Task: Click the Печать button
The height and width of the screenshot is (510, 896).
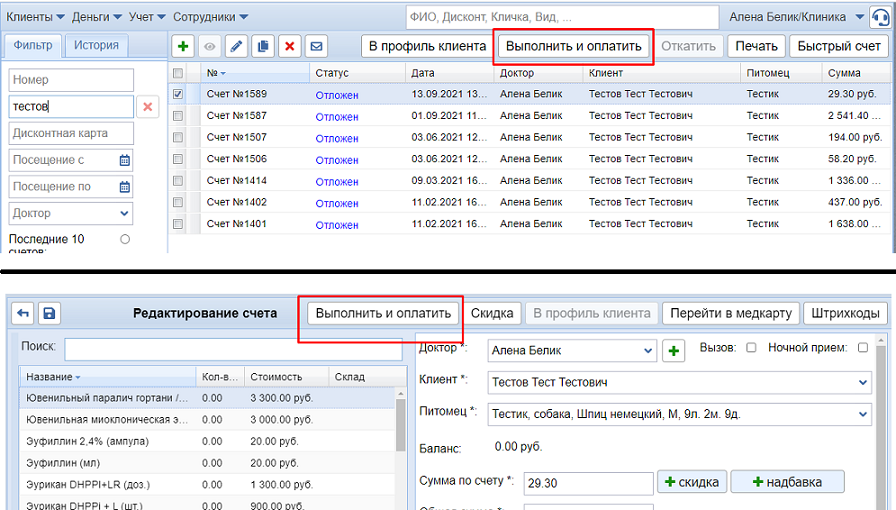Action: click(756, 46)
